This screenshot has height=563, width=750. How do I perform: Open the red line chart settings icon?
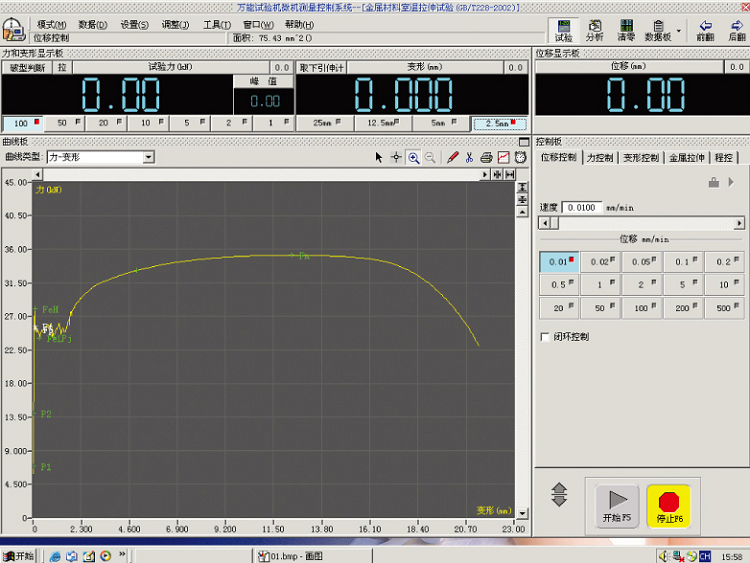tap(504, 157)
